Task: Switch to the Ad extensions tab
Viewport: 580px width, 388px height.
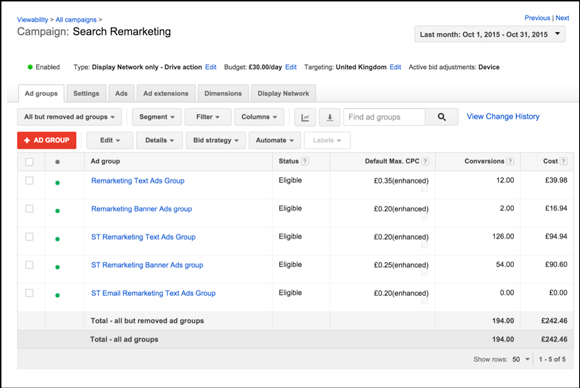Action: click(166, 94)
